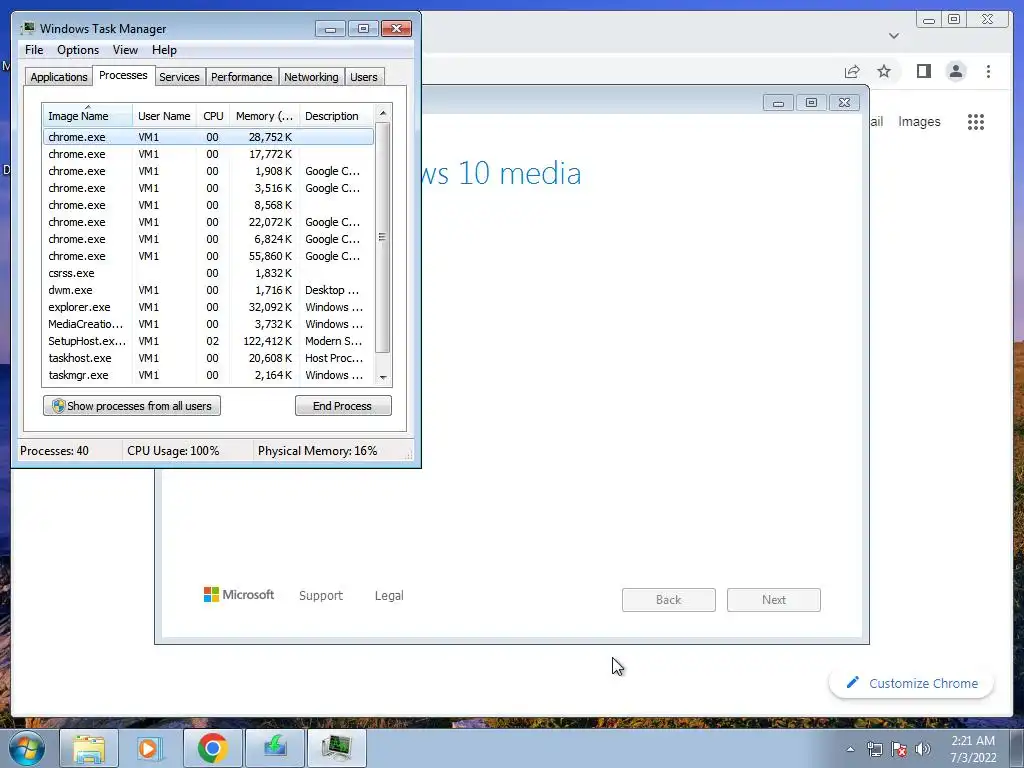This screenshot has width=1024, height=768.
Task: Click the End Process button
Action: 343,406
